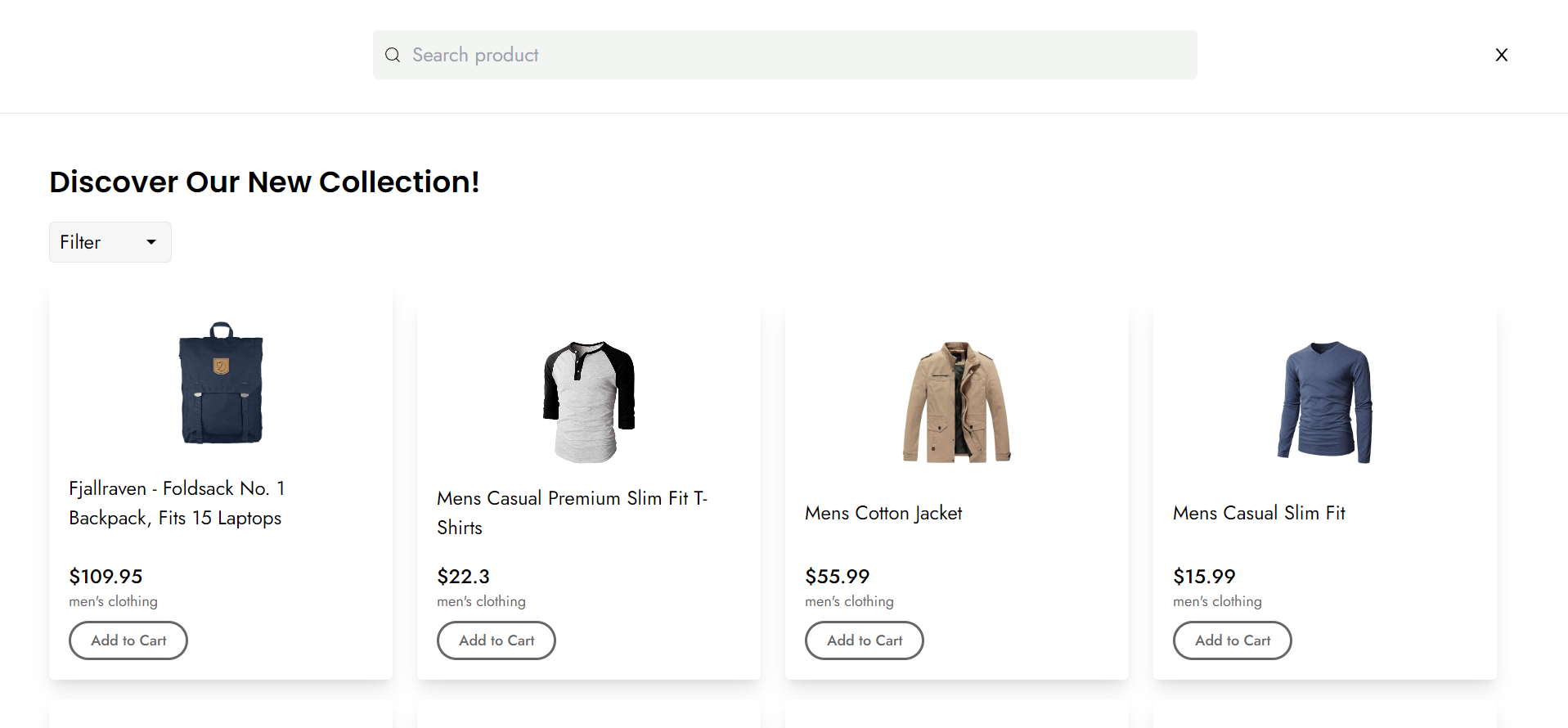The width and height of the screenshot is (1568, 728).
Task: Select the men's clothing category under the backpack
Action: 113,601
